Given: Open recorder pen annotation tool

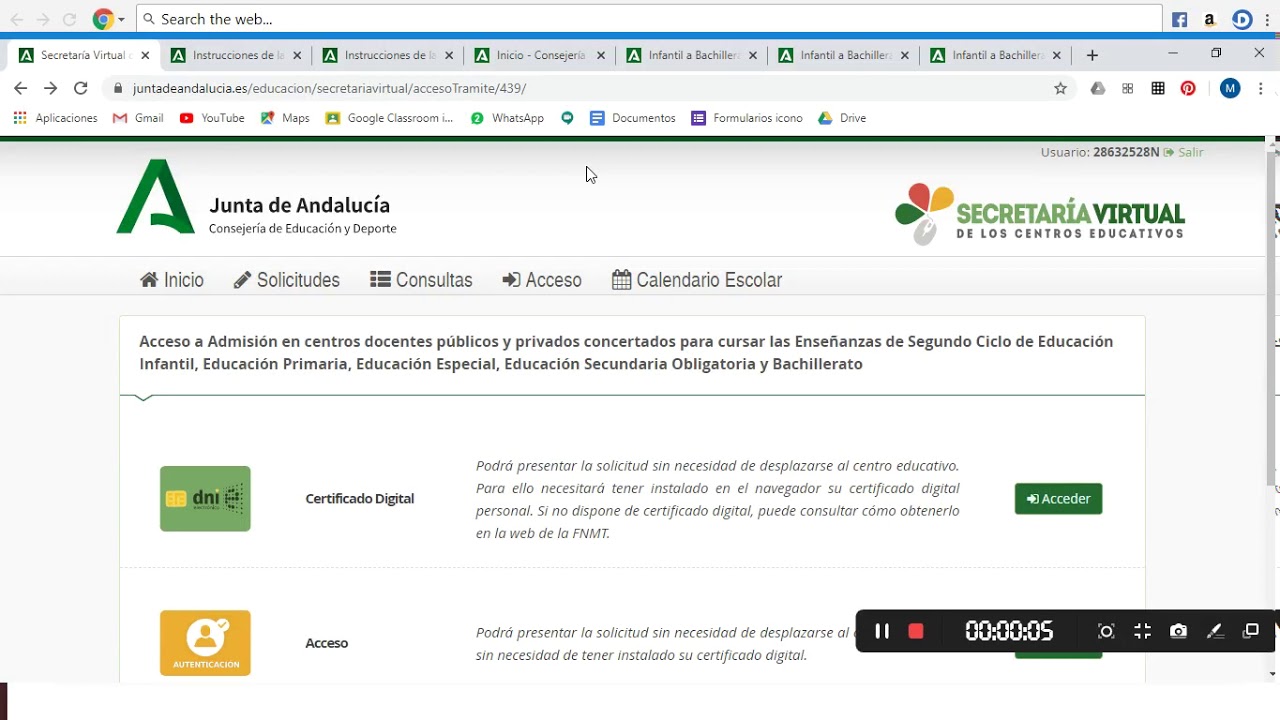Looking at the screenshot, I should click(1215, 631).
